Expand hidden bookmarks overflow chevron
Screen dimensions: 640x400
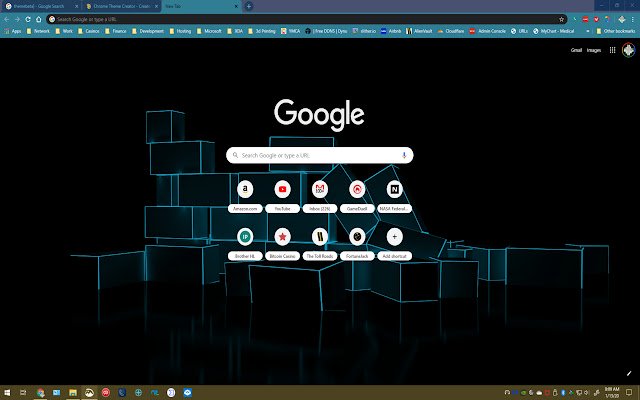click(x=588, y=31)
